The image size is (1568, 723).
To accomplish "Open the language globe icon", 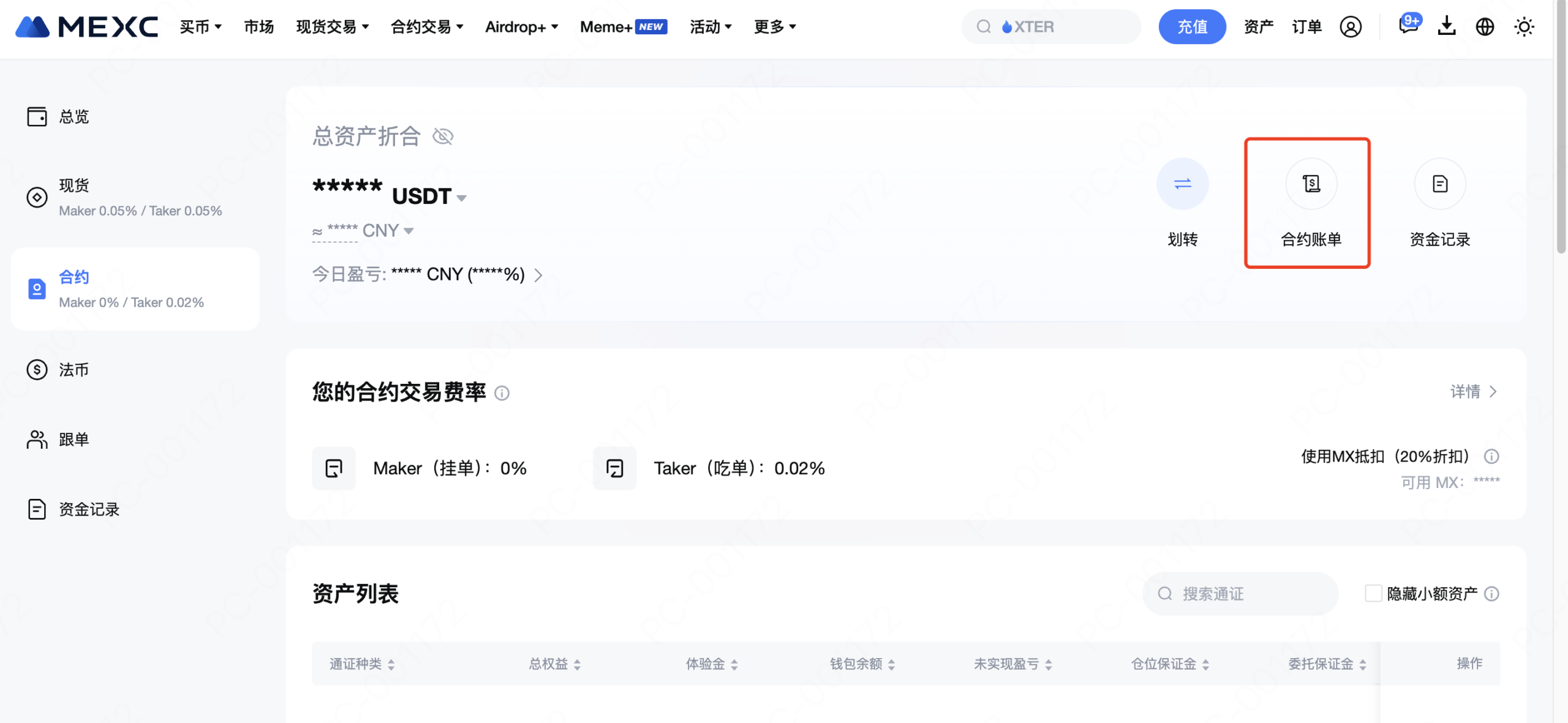I will point(1485,27).
